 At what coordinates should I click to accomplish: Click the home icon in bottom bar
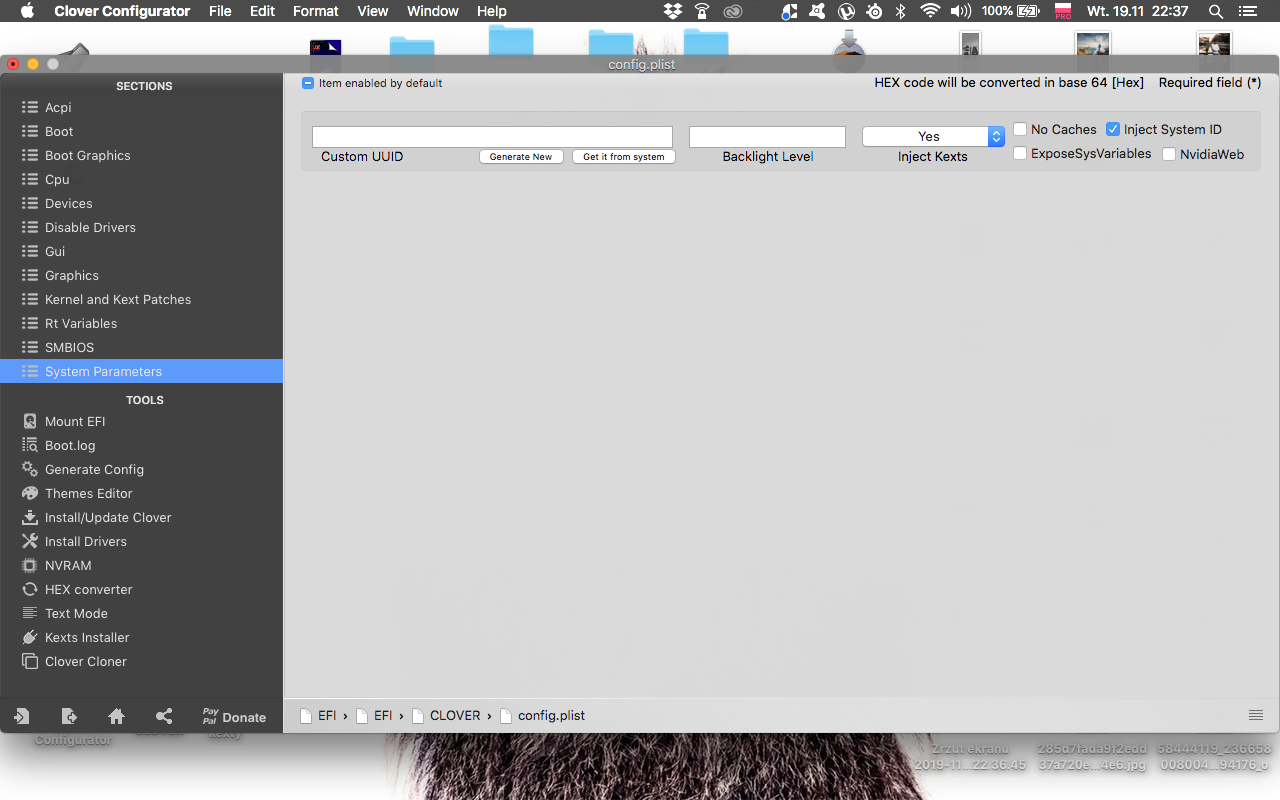pos(117,716)
